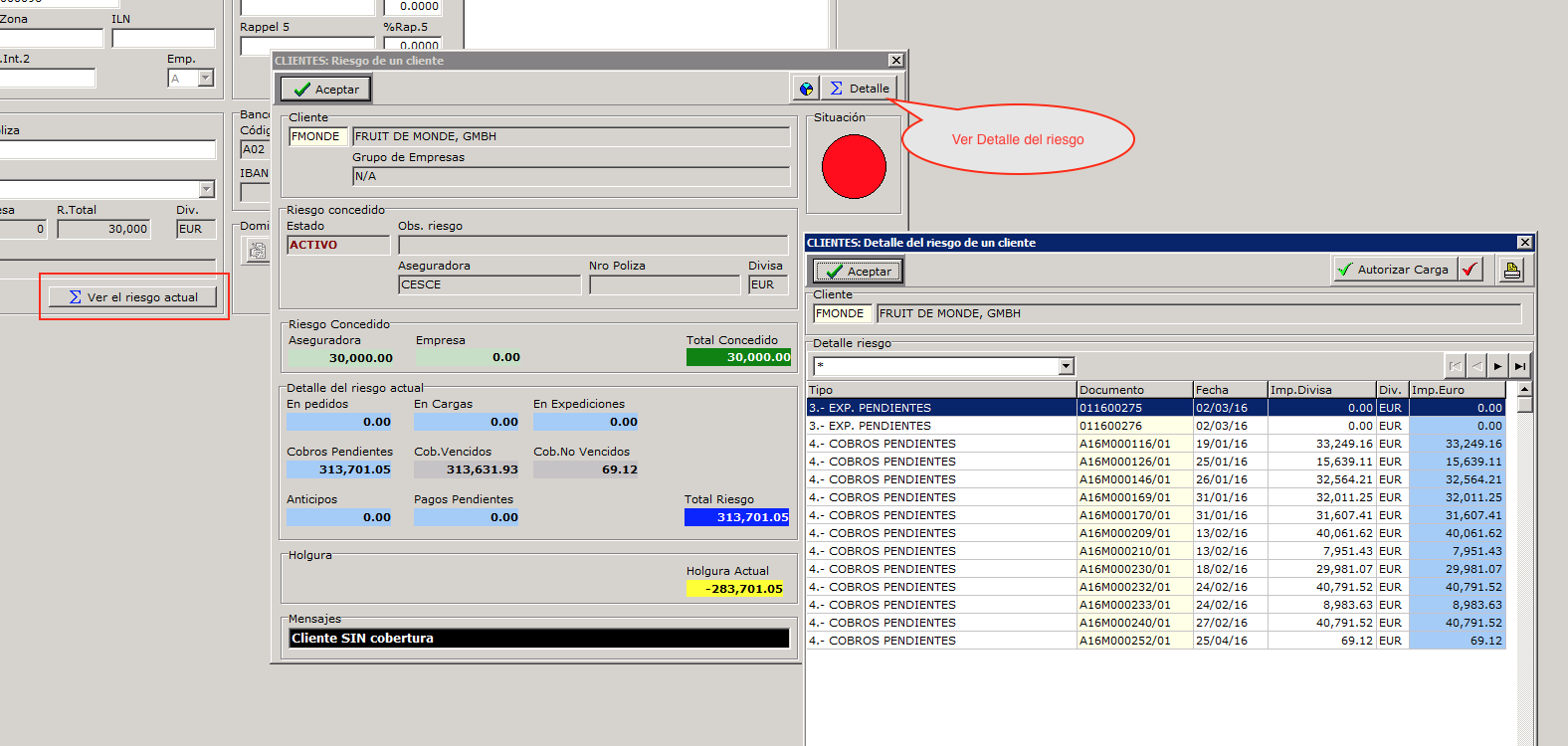Click the Domicilio document icon button
The height and width of the screenshot is (746, 1568).
(258, 251)
